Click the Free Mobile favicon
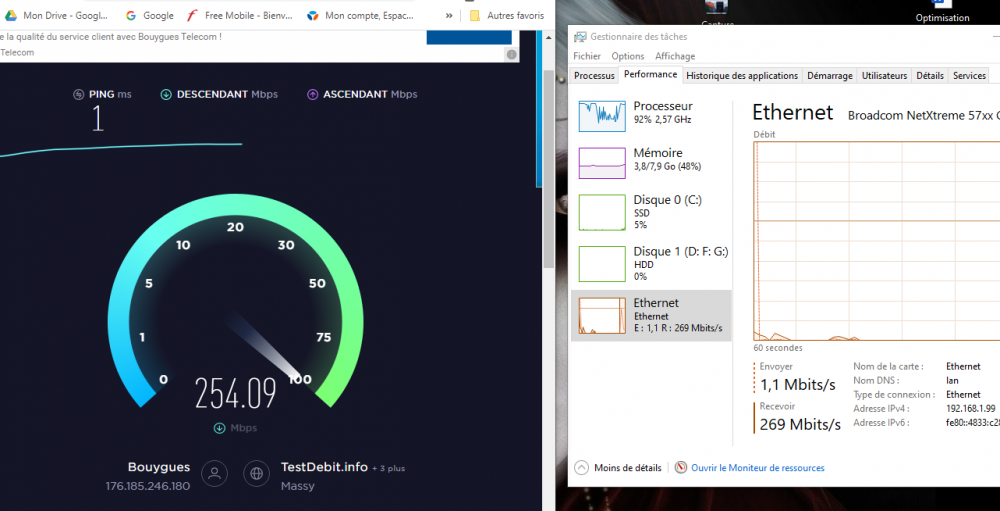 pyautogui.click(x=192, y=15)
